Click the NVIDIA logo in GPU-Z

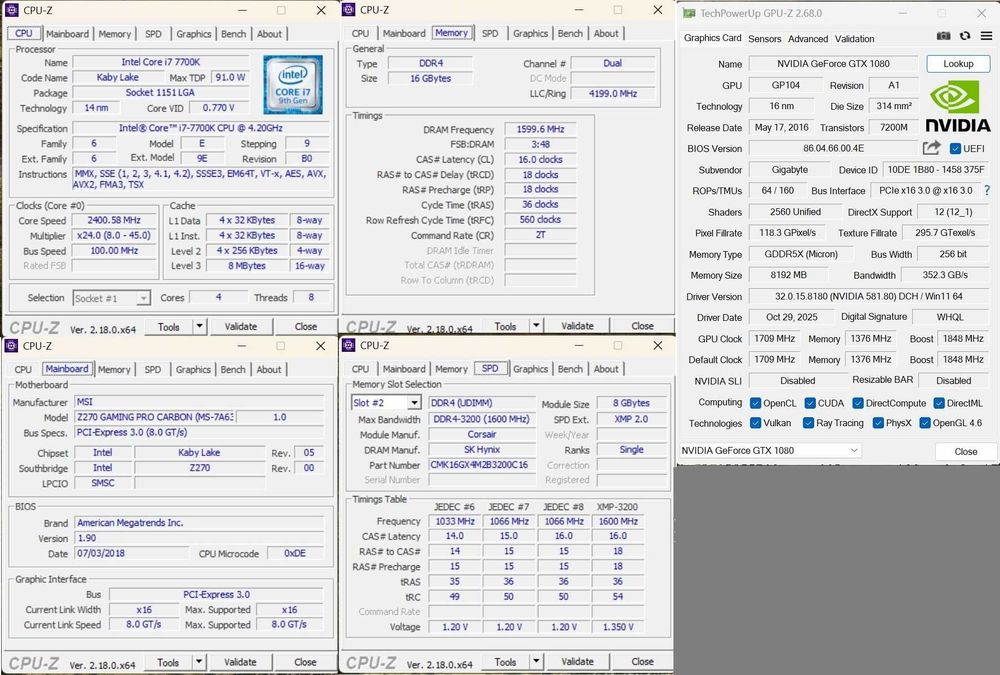(x=958, y=106)
